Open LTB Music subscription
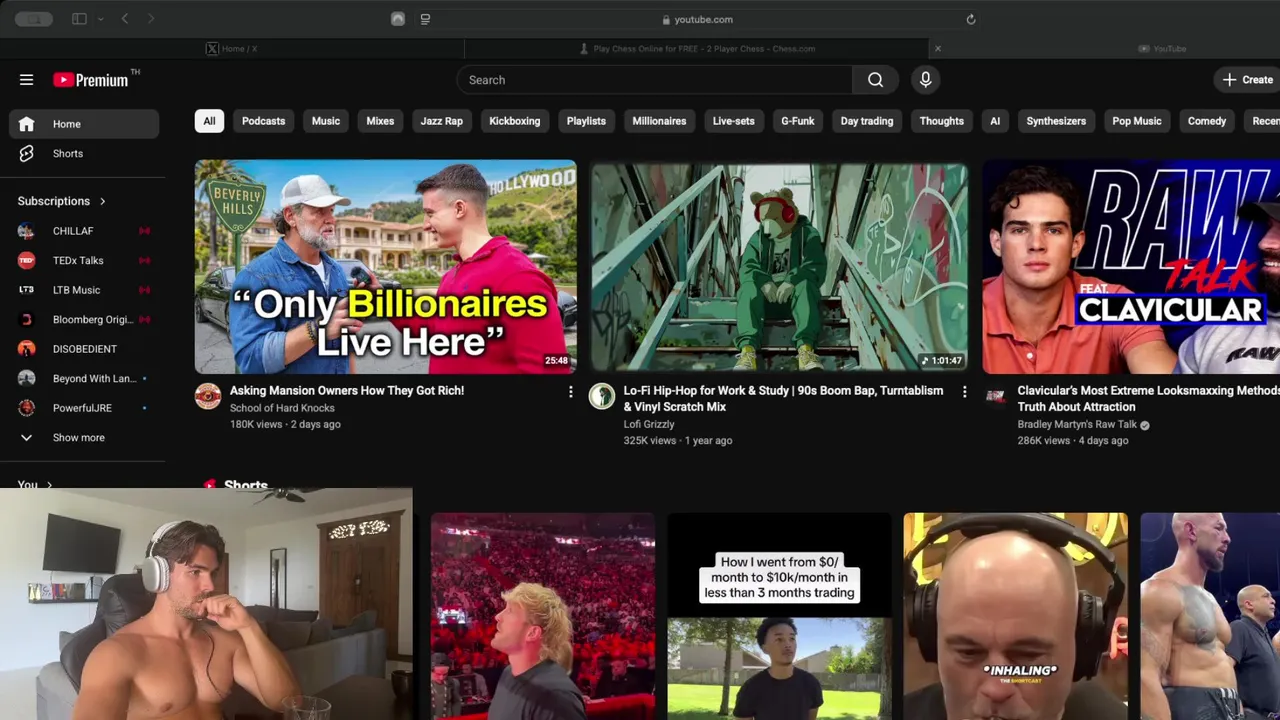The image size is (1280, 720). coord(84,290)
